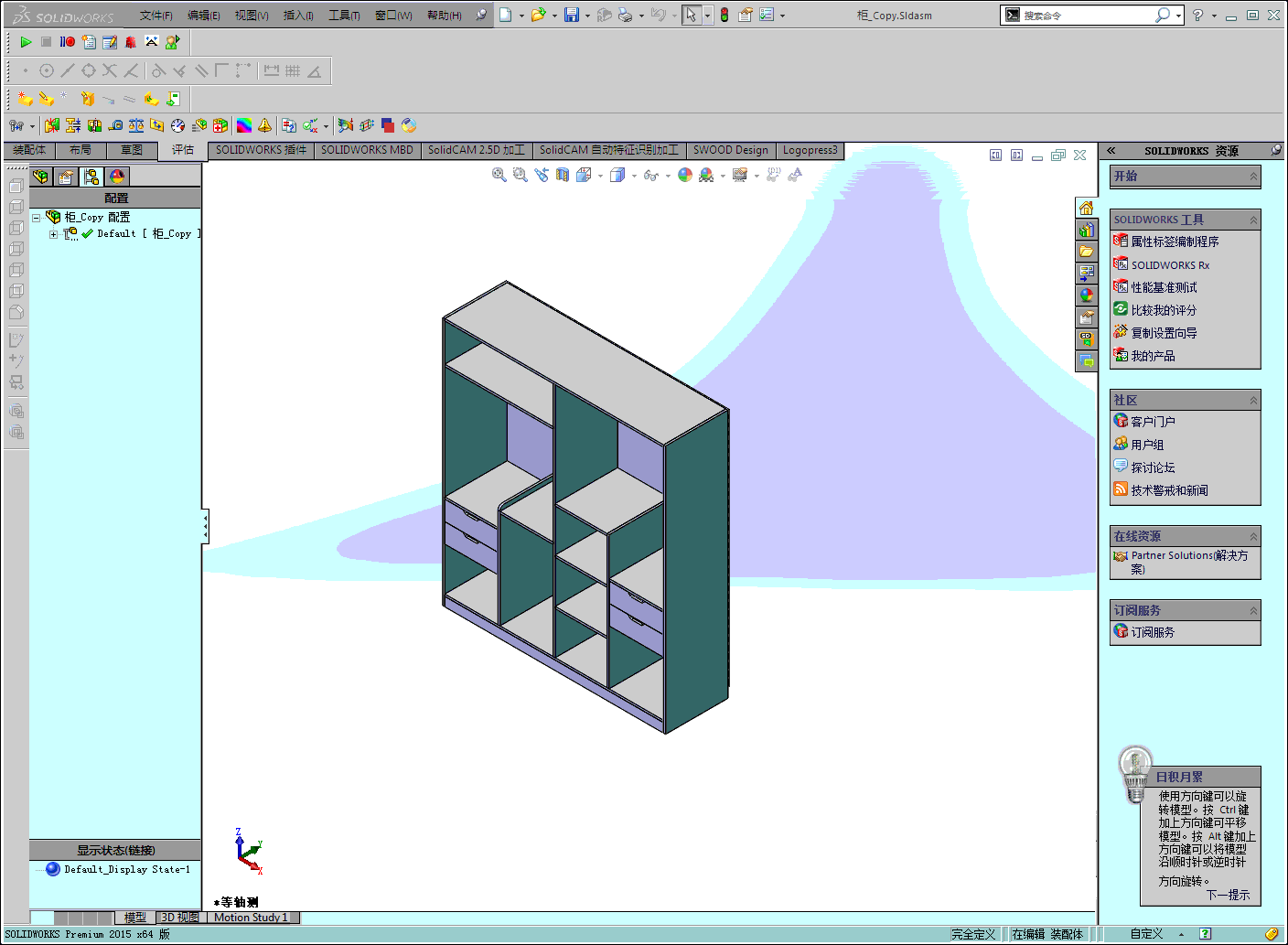This screenshot has width=1288, height=945.
Task: Click the Clearance Verification icon
Action: click(73, 125)
